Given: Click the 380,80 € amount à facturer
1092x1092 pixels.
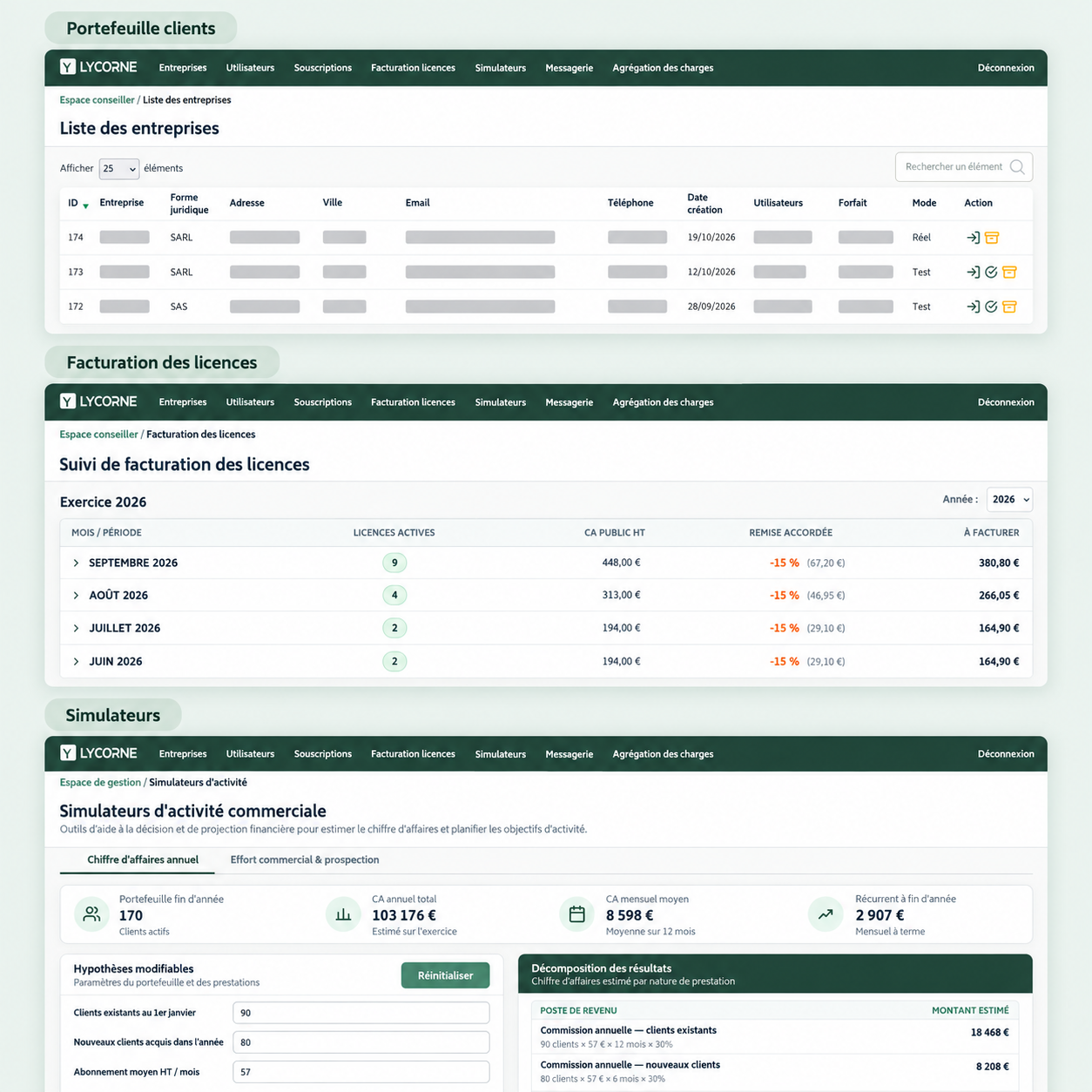Looking at the screenshot, I should 999,563.
